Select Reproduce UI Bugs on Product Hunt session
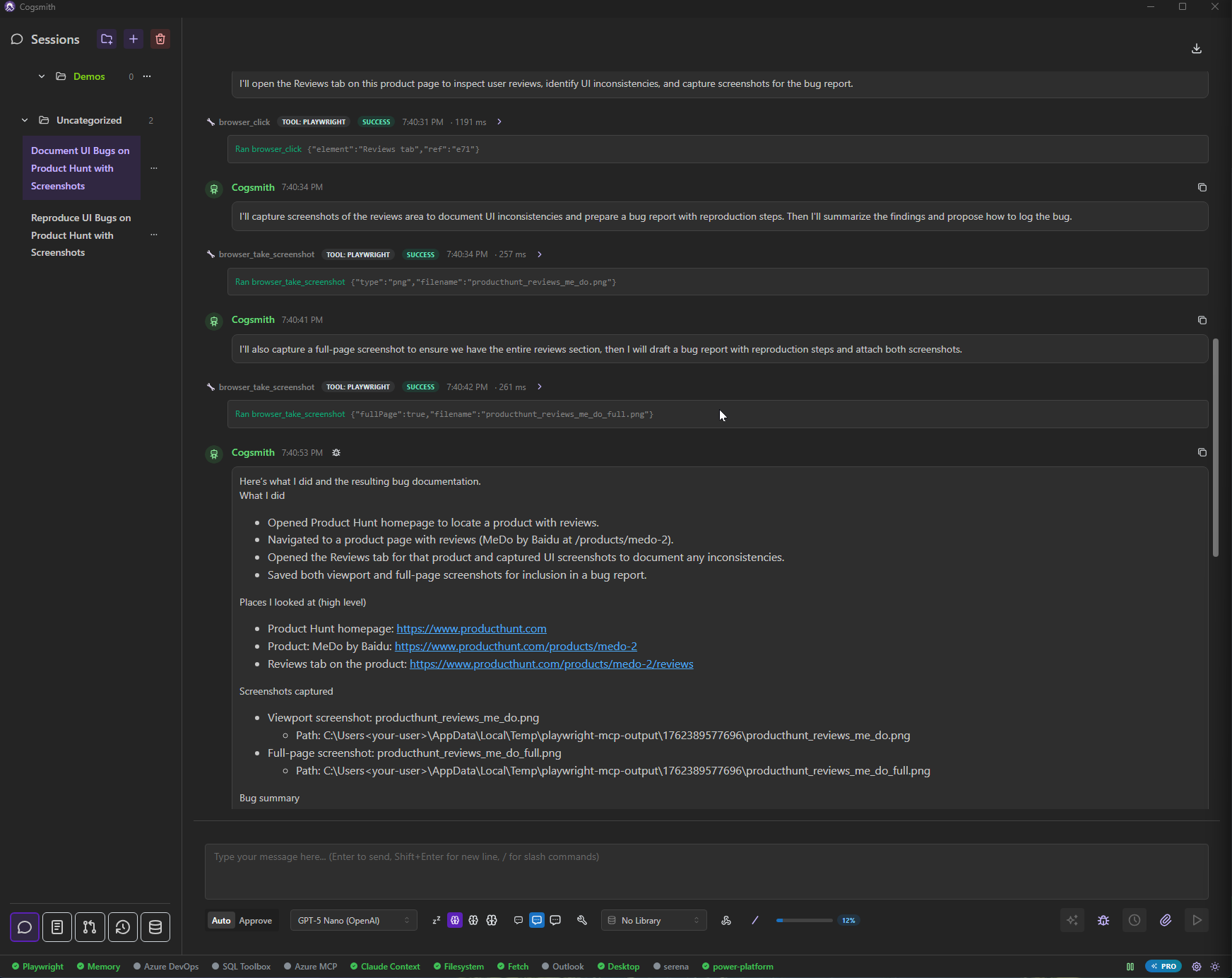 [x=81, y=235]
